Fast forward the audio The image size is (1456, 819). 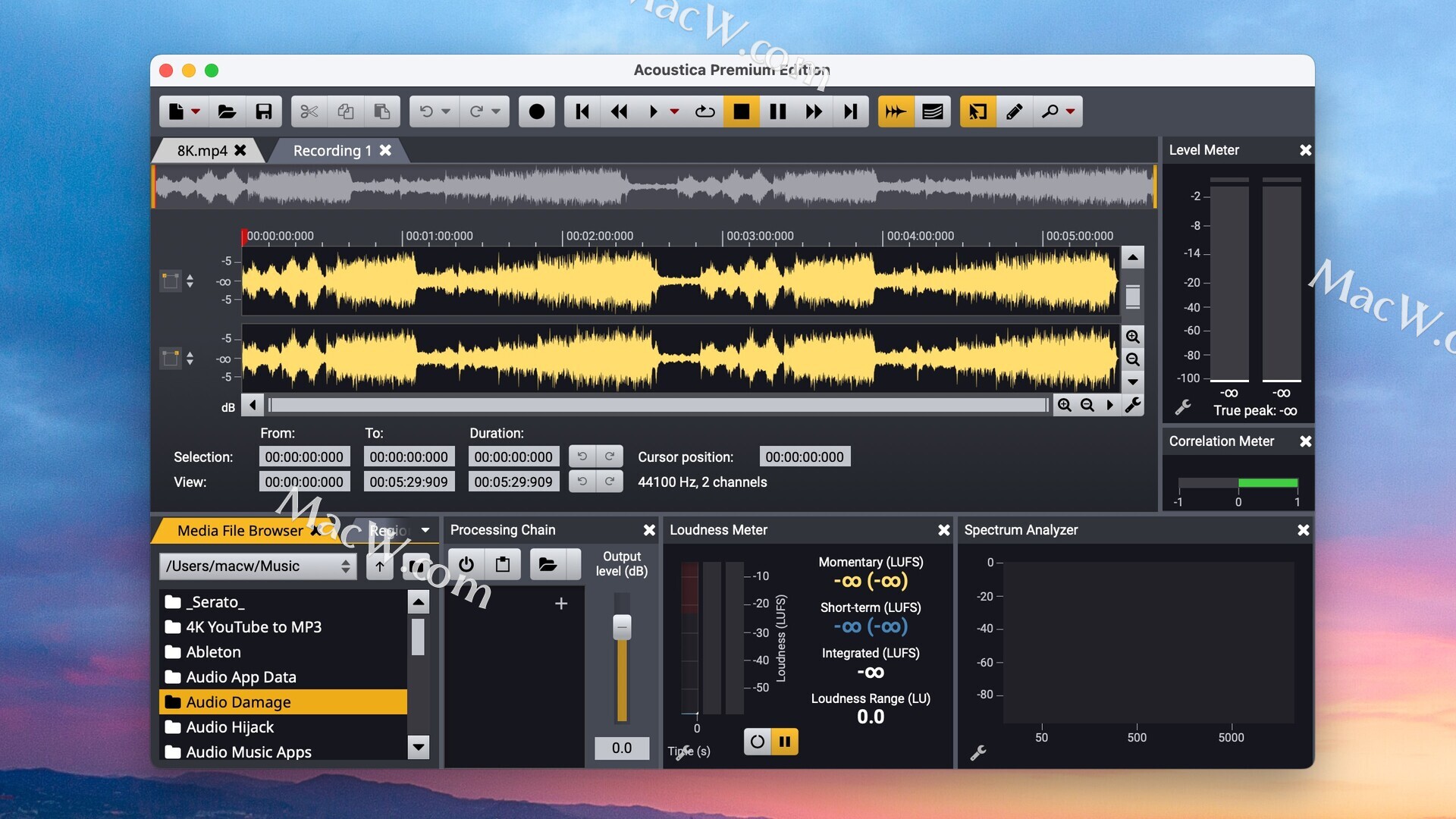click(x=814, y=112)
